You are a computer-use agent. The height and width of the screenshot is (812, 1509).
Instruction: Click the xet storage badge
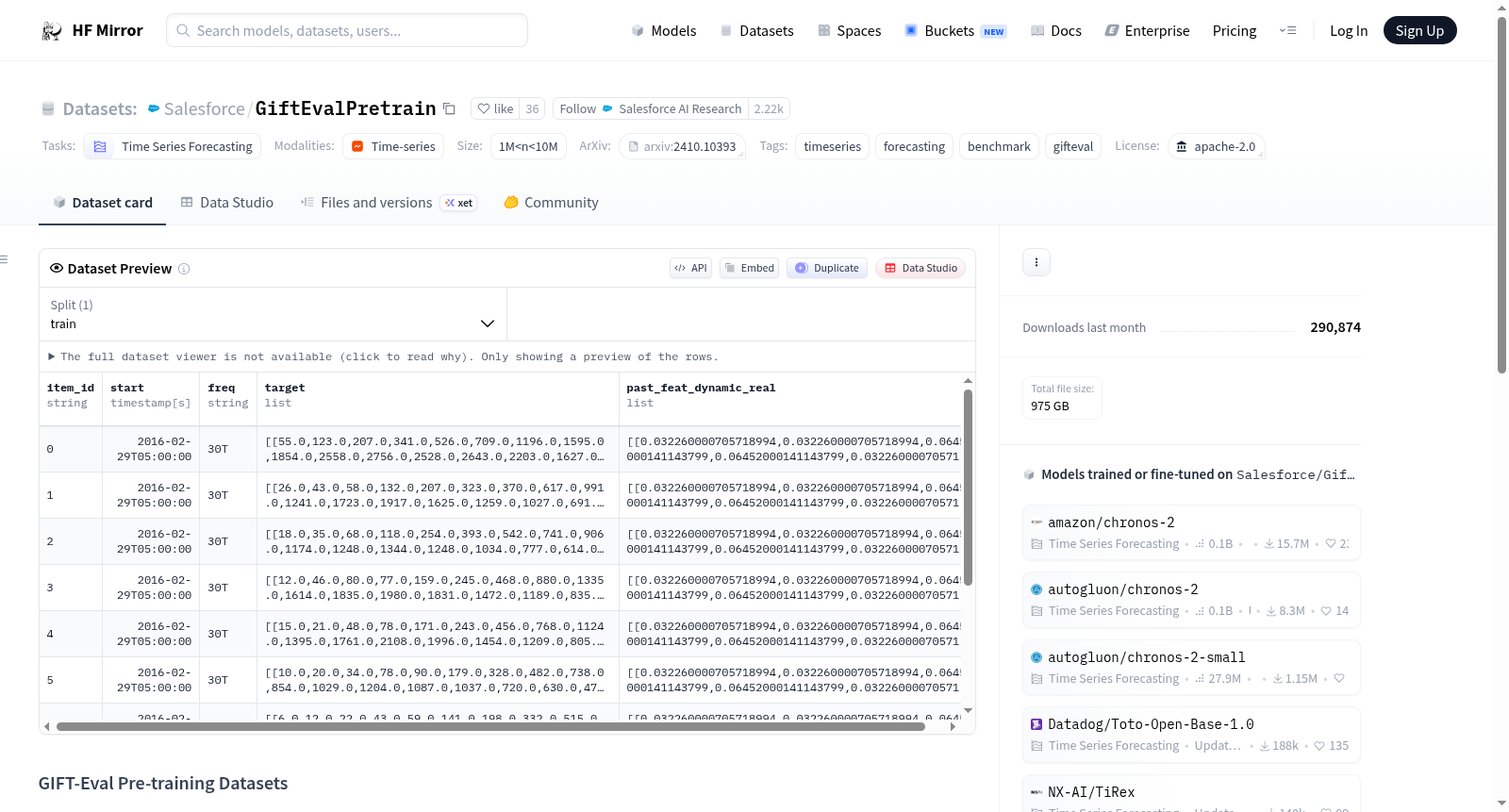point(459,203)
